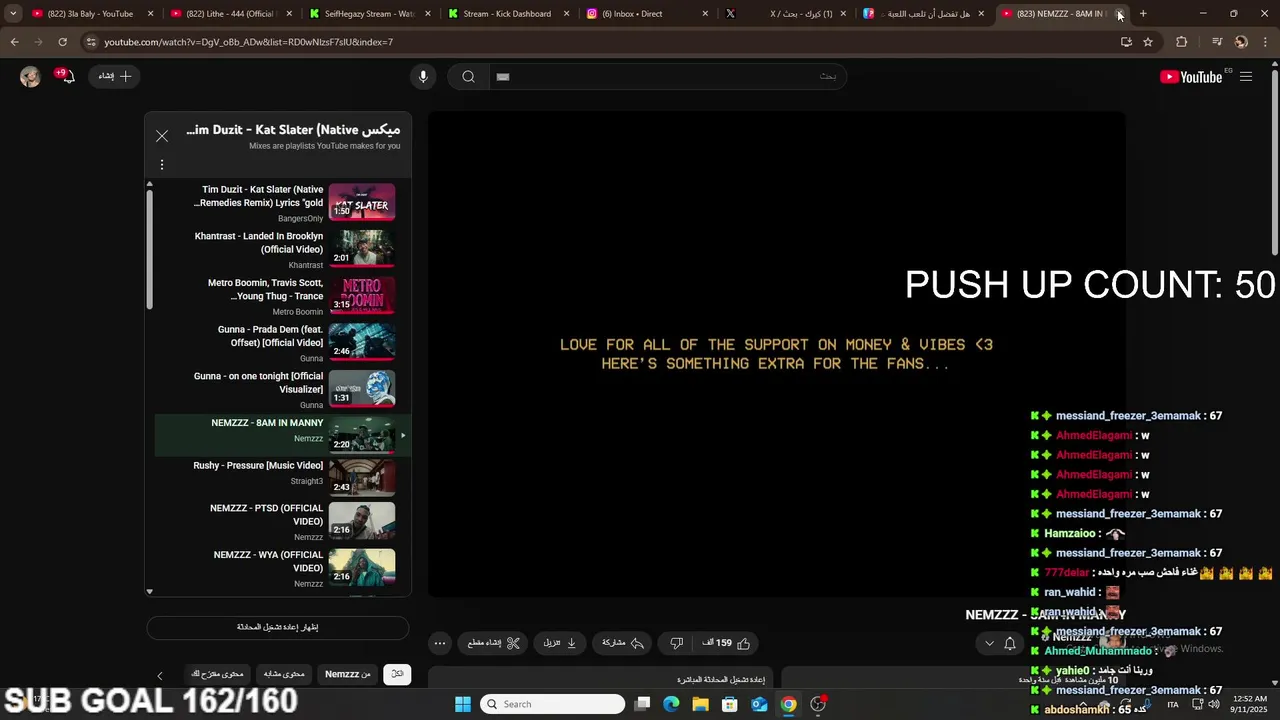Open the playlist three-dot options menu
Image resolution: width=1280 pixels, height=720 pixels.
pos(162,165)
